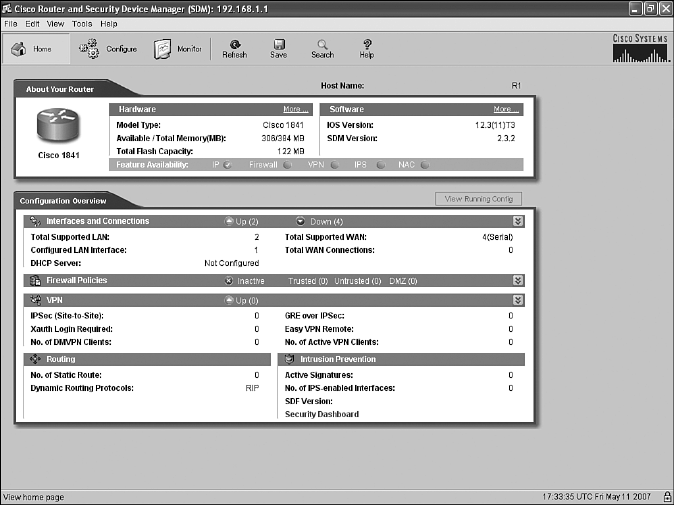Click the Cisco Systems logo
This screenshot has height=505, width=674.
pyautogui.click(x=640, y=48)
